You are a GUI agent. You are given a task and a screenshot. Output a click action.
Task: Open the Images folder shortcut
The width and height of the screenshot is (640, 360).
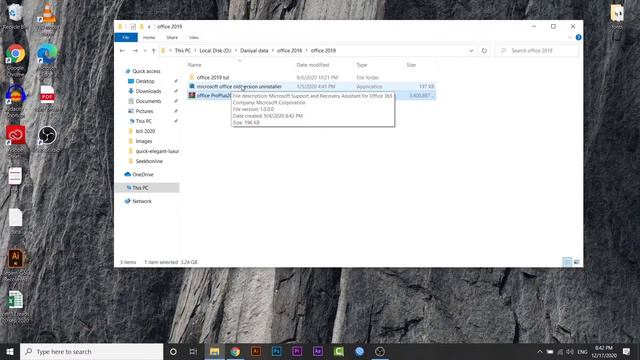click(x=144, y=141)
